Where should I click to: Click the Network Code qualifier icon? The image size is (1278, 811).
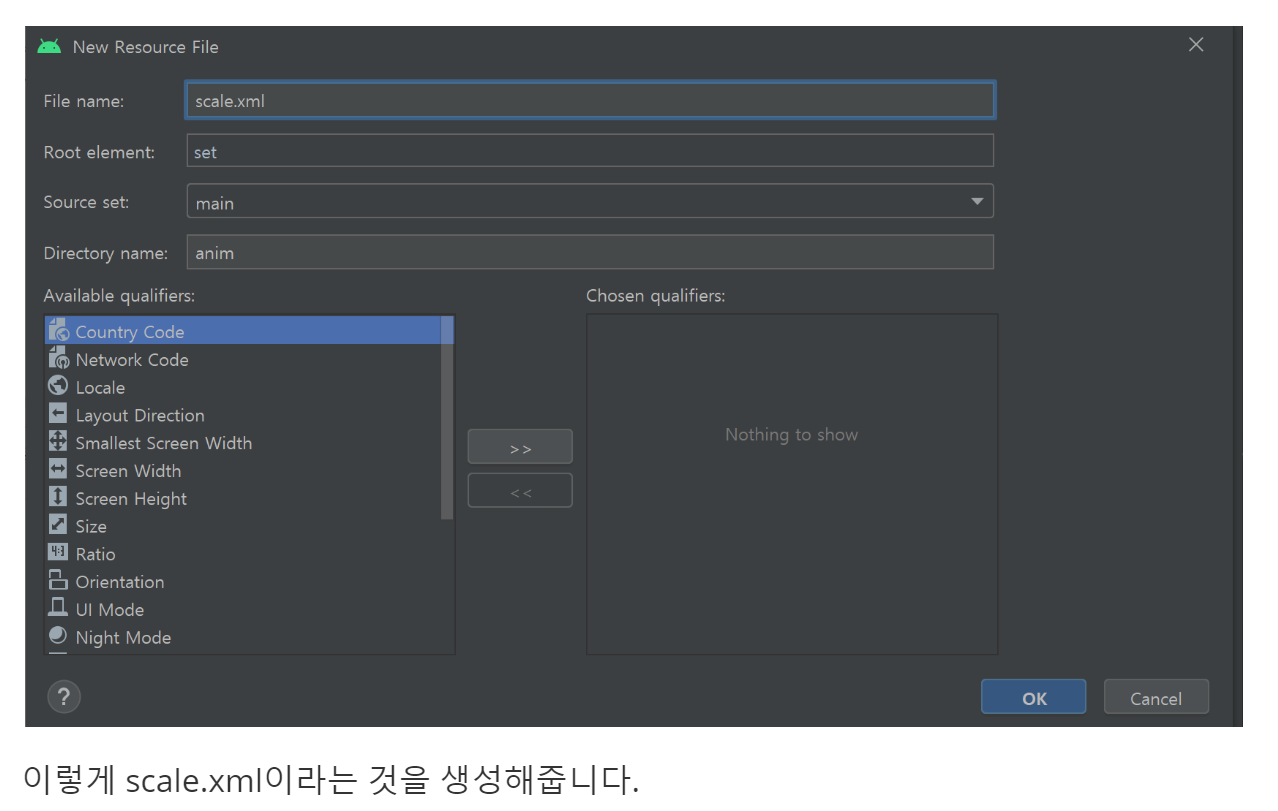point(58,358)
